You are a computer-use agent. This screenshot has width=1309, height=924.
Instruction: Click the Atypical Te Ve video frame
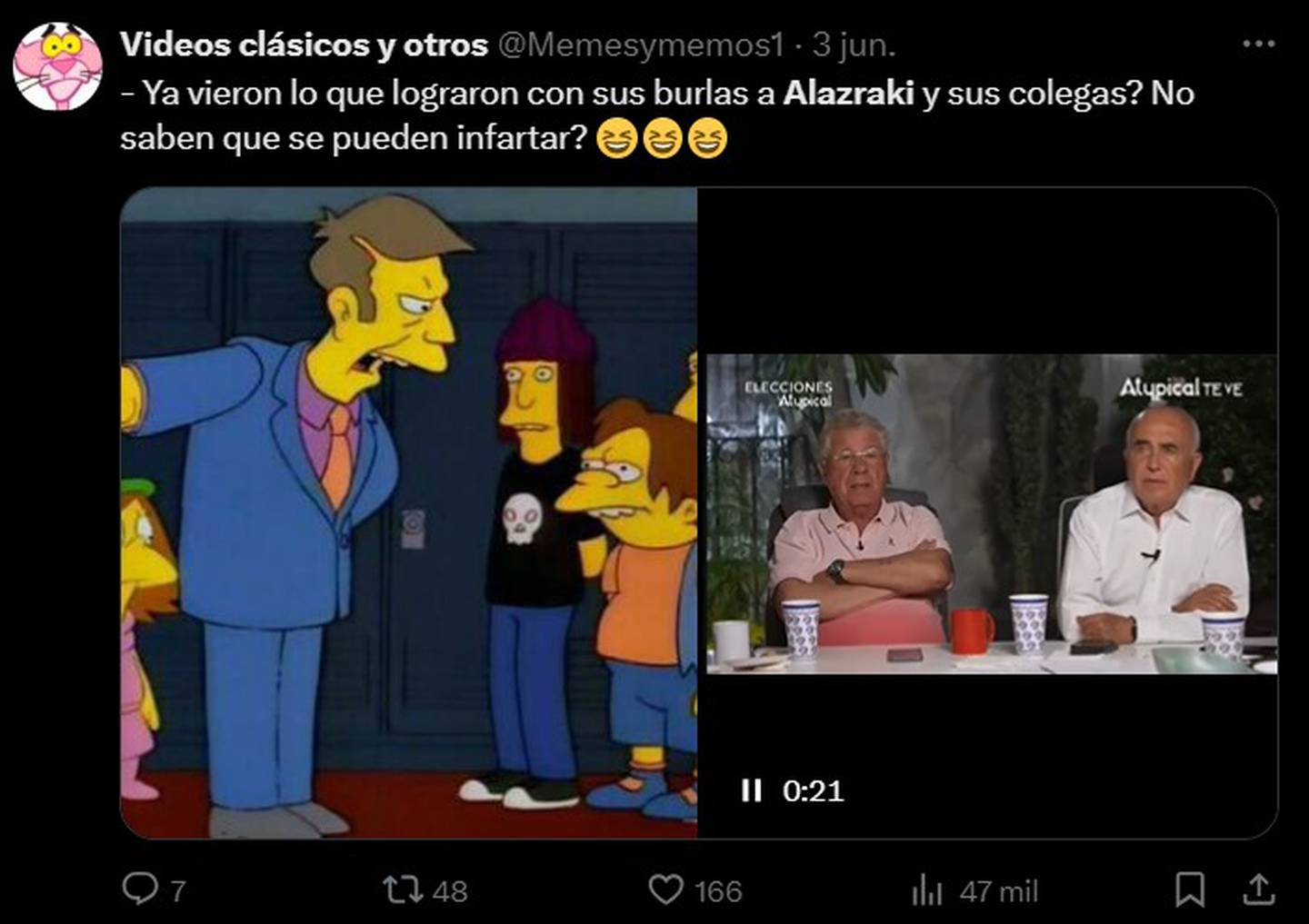click(992, 514)
